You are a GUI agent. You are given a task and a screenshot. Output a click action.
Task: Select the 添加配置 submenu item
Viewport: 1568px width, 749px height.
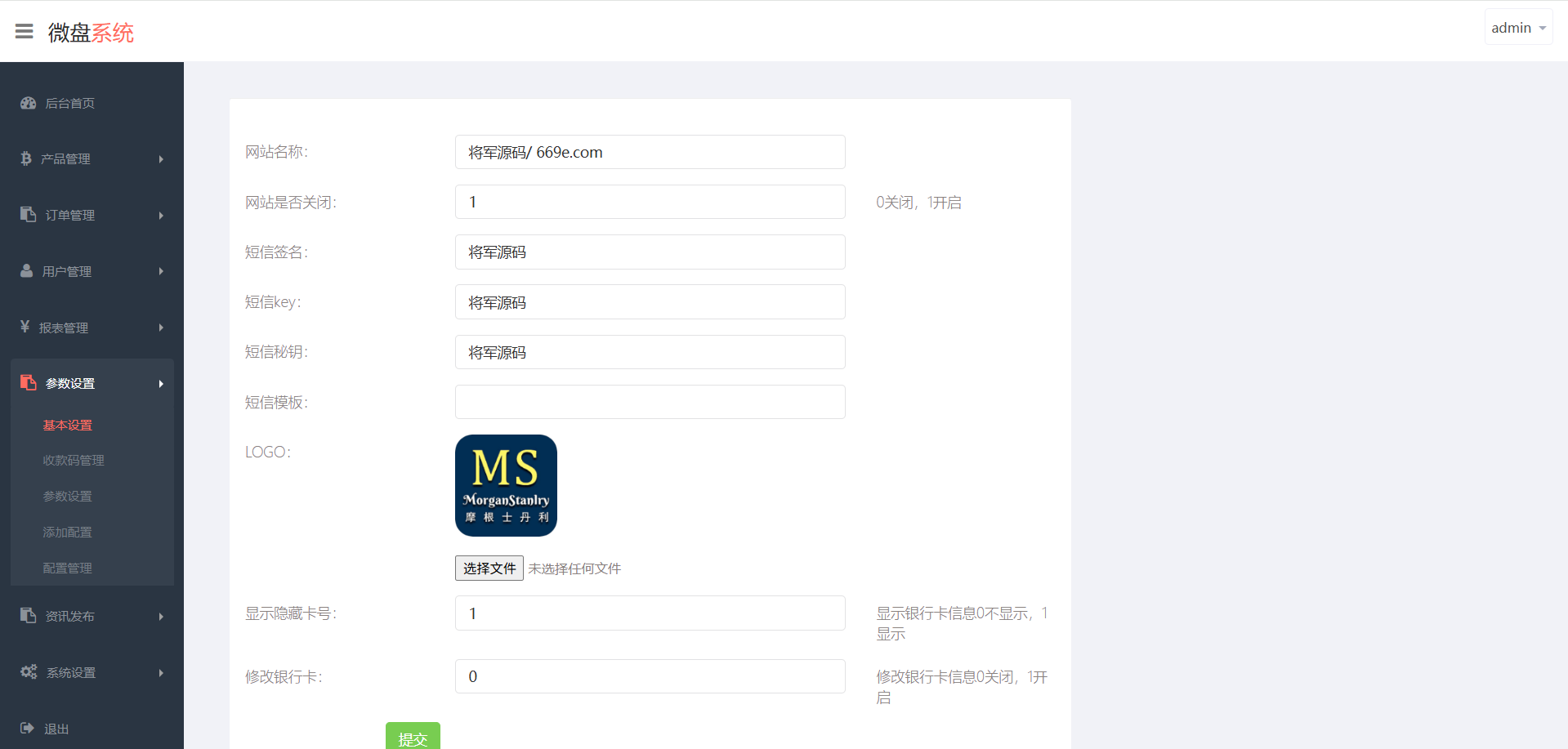coord(67,533)
